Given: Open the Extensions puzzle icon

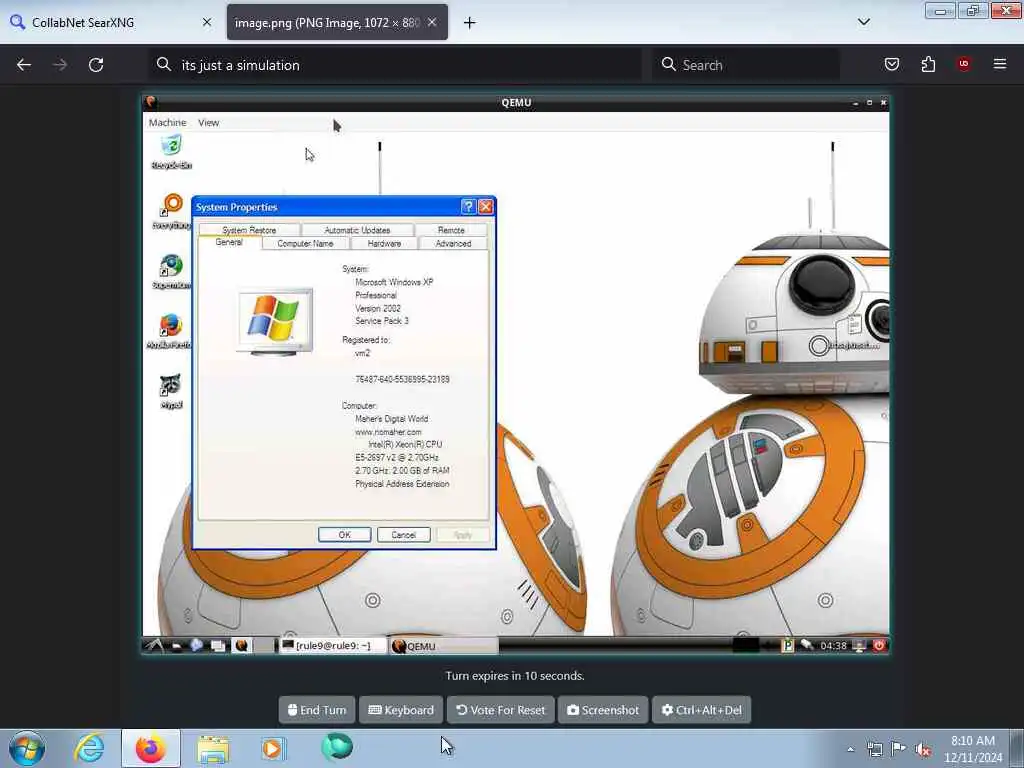Looking at the screenshot, I should click(x=928, y=64).
